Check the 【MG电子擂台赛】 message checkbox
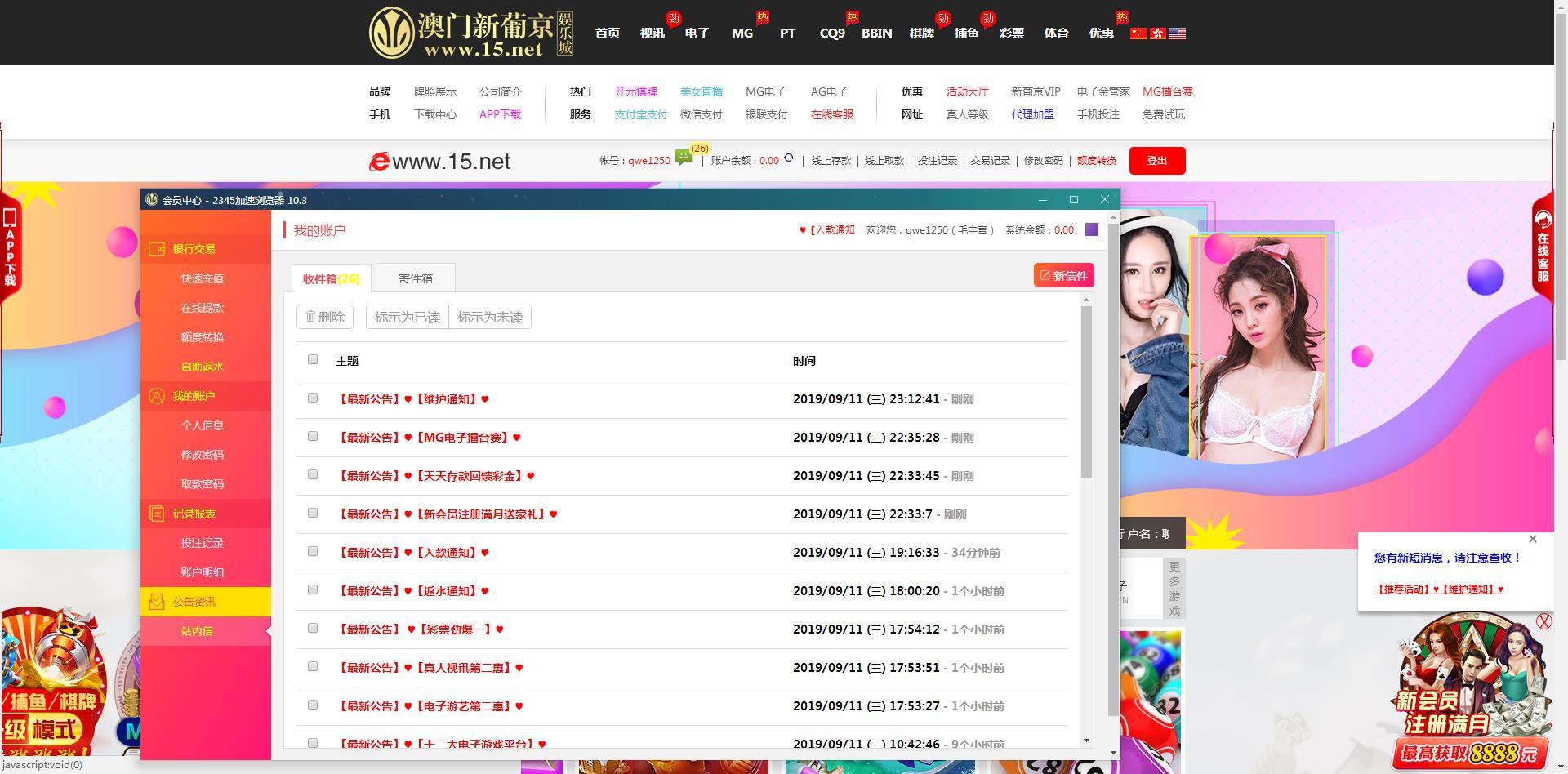Screen dimensions: 1568x774 coord(313,436)
